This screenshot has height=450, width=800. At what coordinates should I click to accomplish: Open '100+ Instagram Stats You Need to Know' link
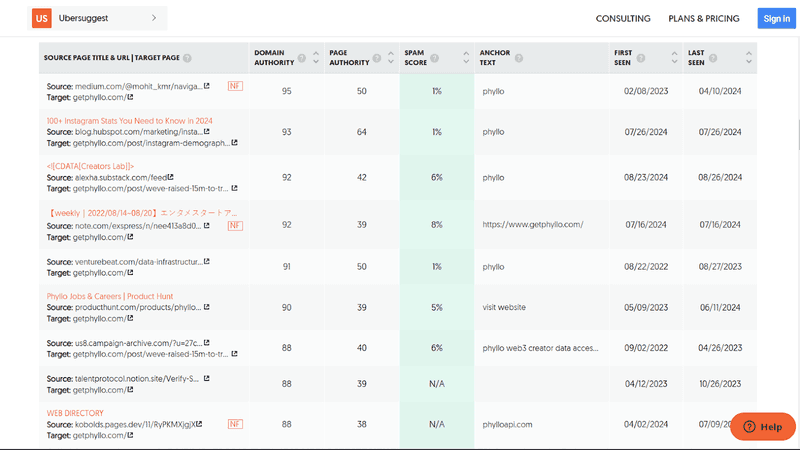point(130,121)
